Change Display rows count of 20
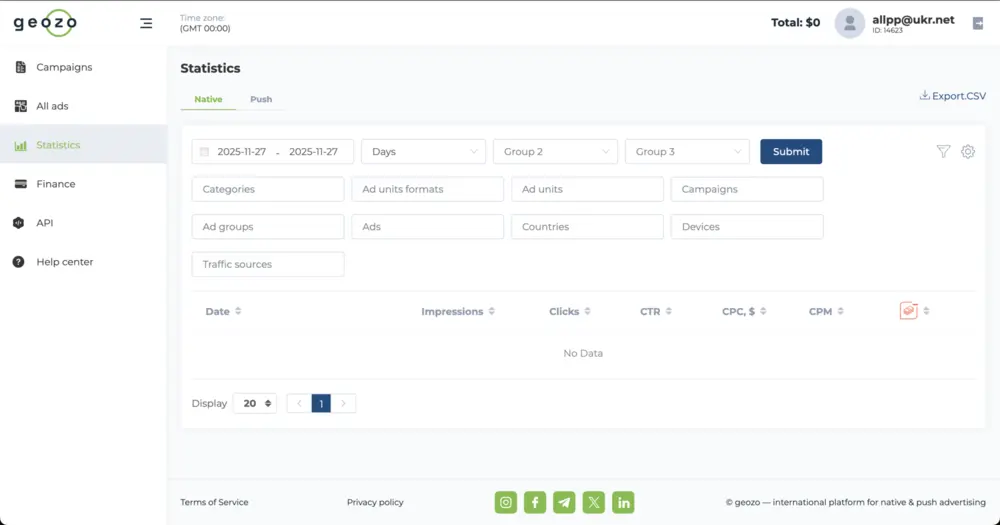The image size is (1000, 525). coord(255,403)
